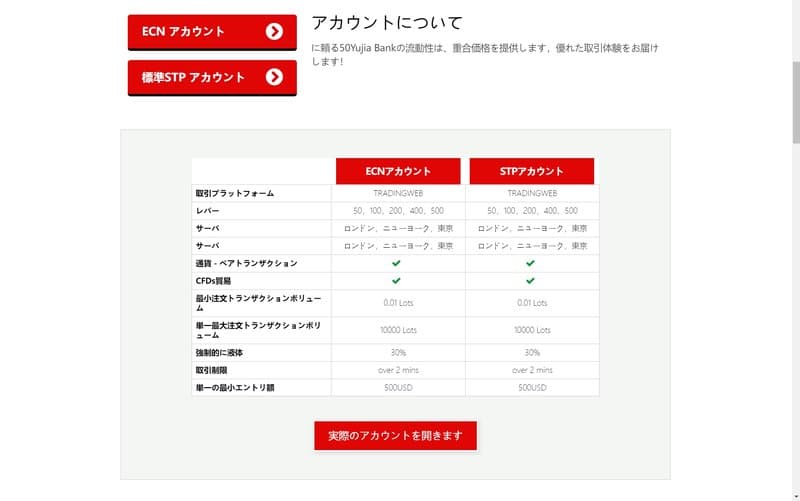Viewport: 800px width, 501px height.
Task: Click STP 30% cell
Action: click(532, 353)
